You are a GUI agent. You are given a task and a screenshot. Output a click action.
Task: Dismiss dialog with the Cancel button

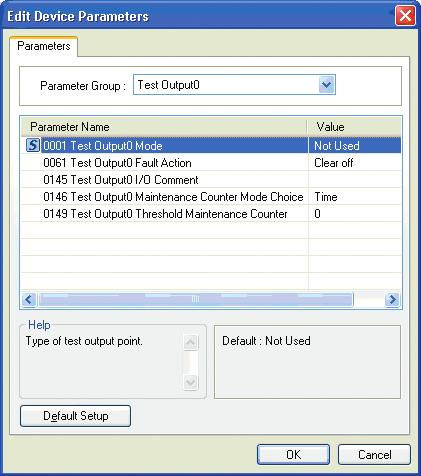(374, 455)
